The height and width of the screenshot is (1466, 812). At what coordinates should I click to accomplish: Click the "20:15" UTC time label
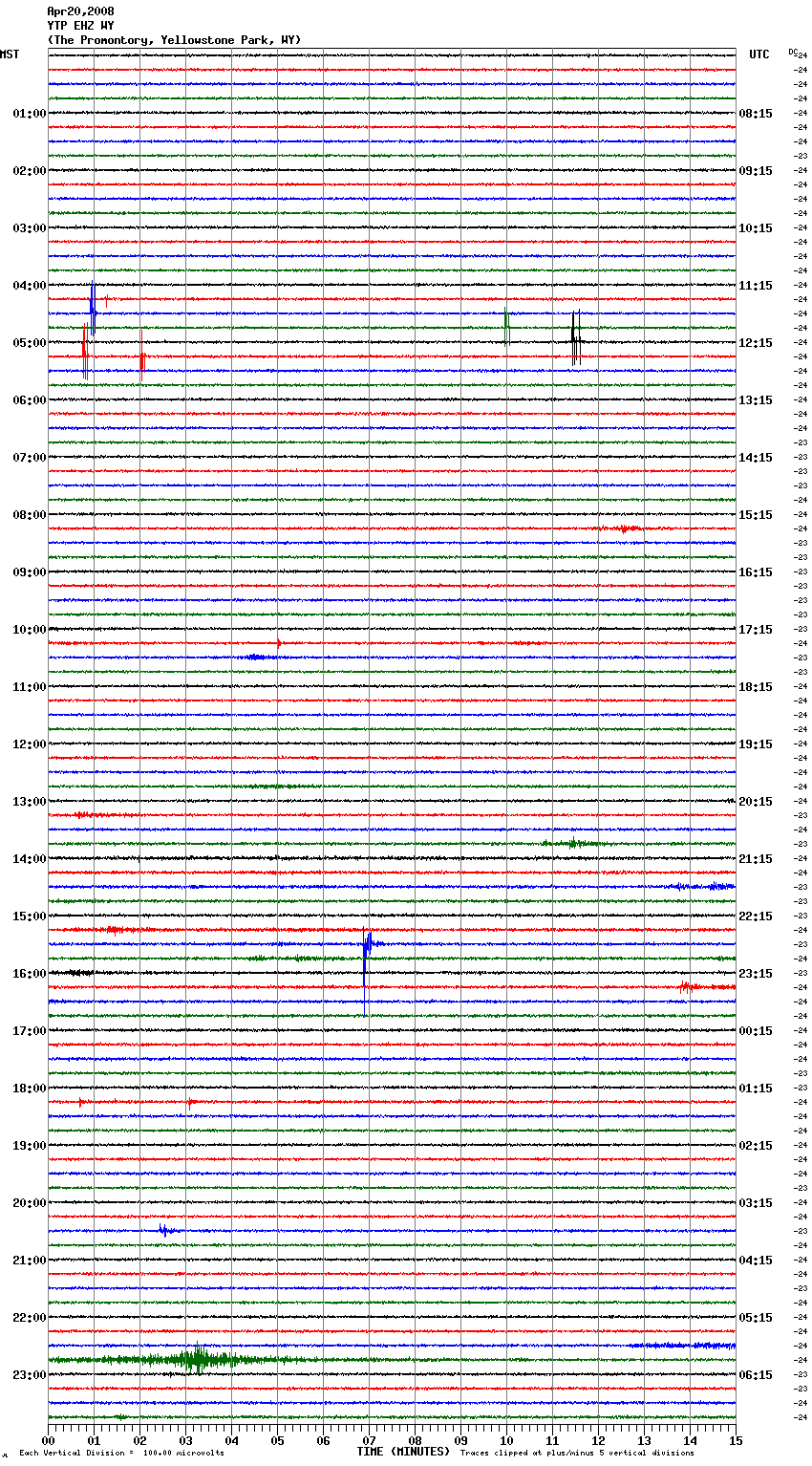756,802
